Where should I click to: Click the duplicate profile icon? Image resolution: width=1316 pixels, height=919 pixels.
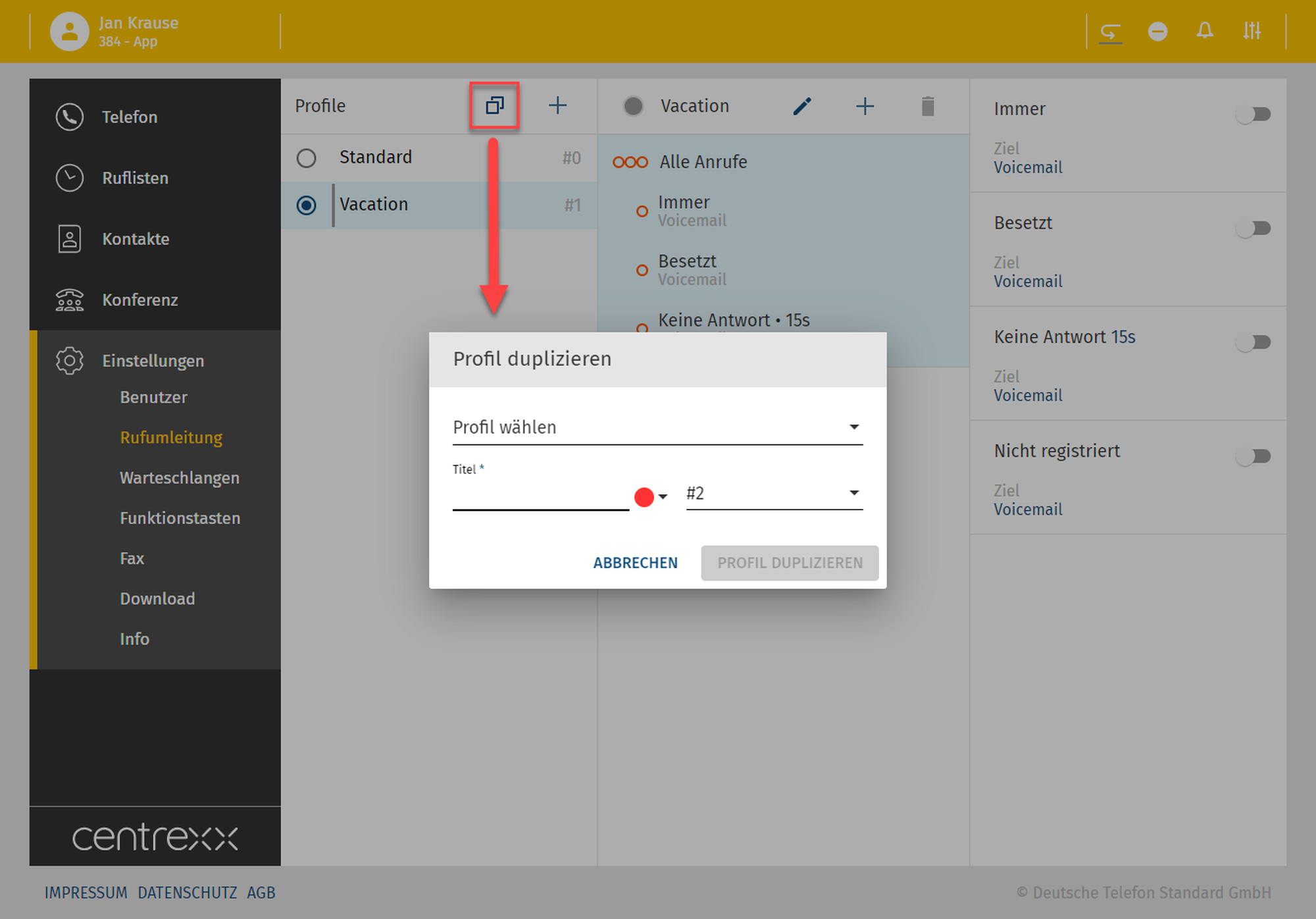[494, 105]
